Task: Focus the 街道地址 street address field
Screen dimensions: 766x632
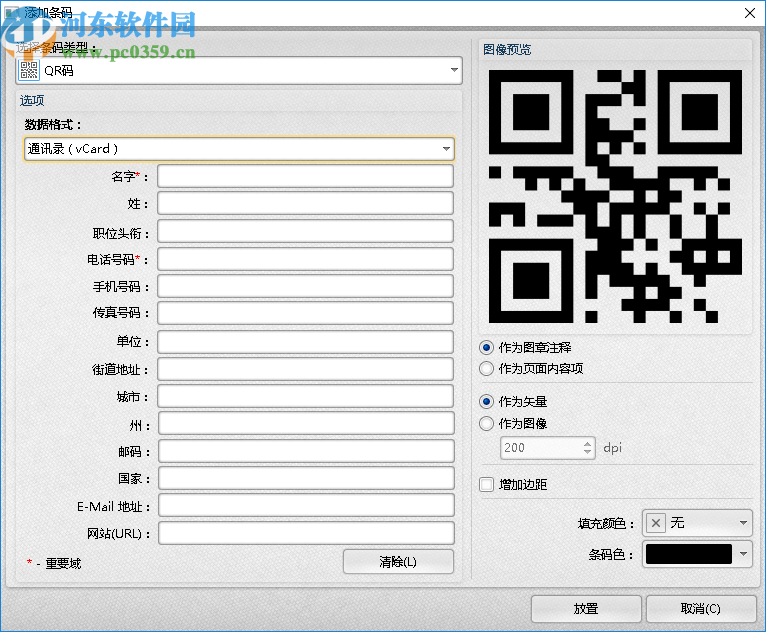Action: [305, 369]
